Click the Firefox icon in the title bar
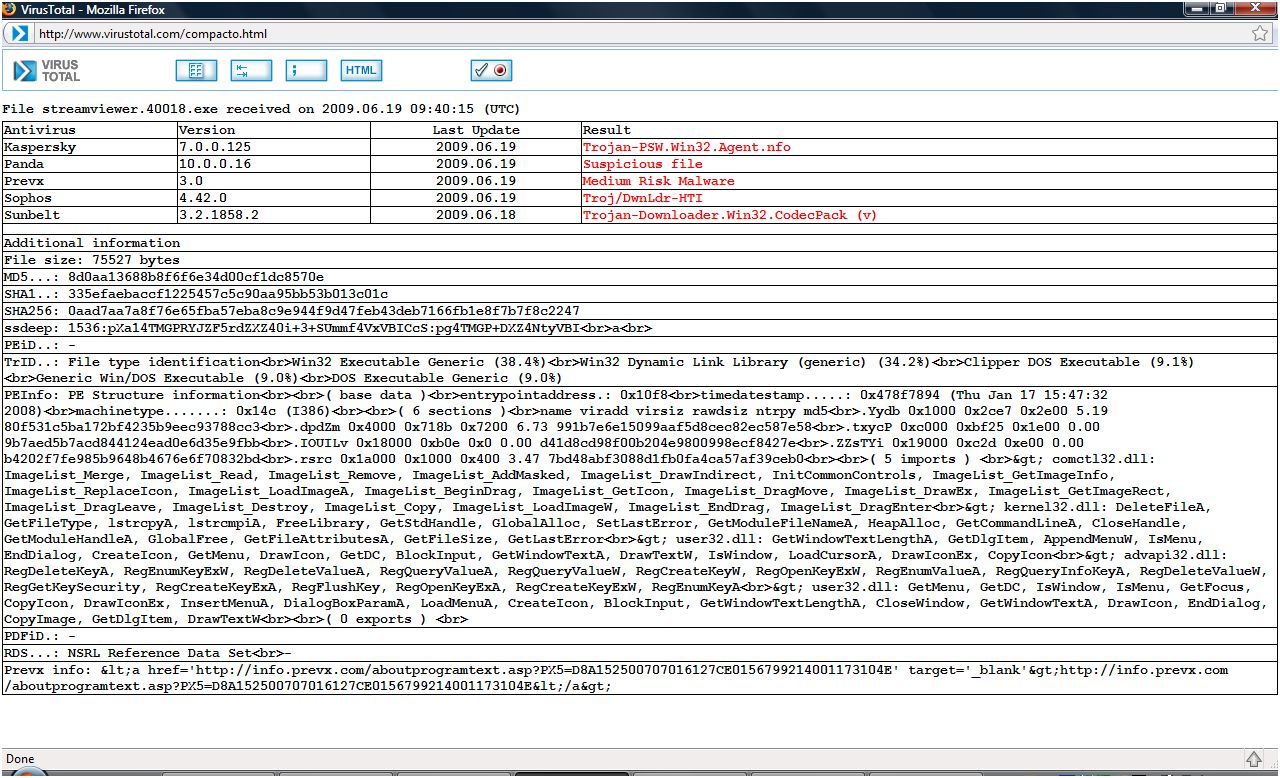The image size is (1280, 778). (x=9, y=9)
